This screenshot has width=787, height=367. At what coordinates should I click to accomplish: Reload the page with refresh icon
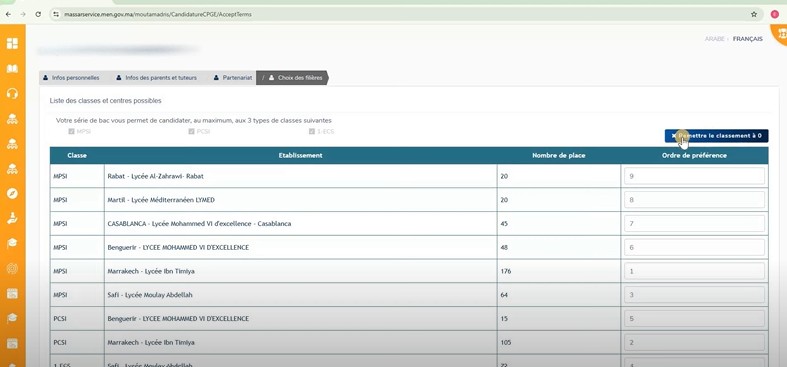[38, 15]
